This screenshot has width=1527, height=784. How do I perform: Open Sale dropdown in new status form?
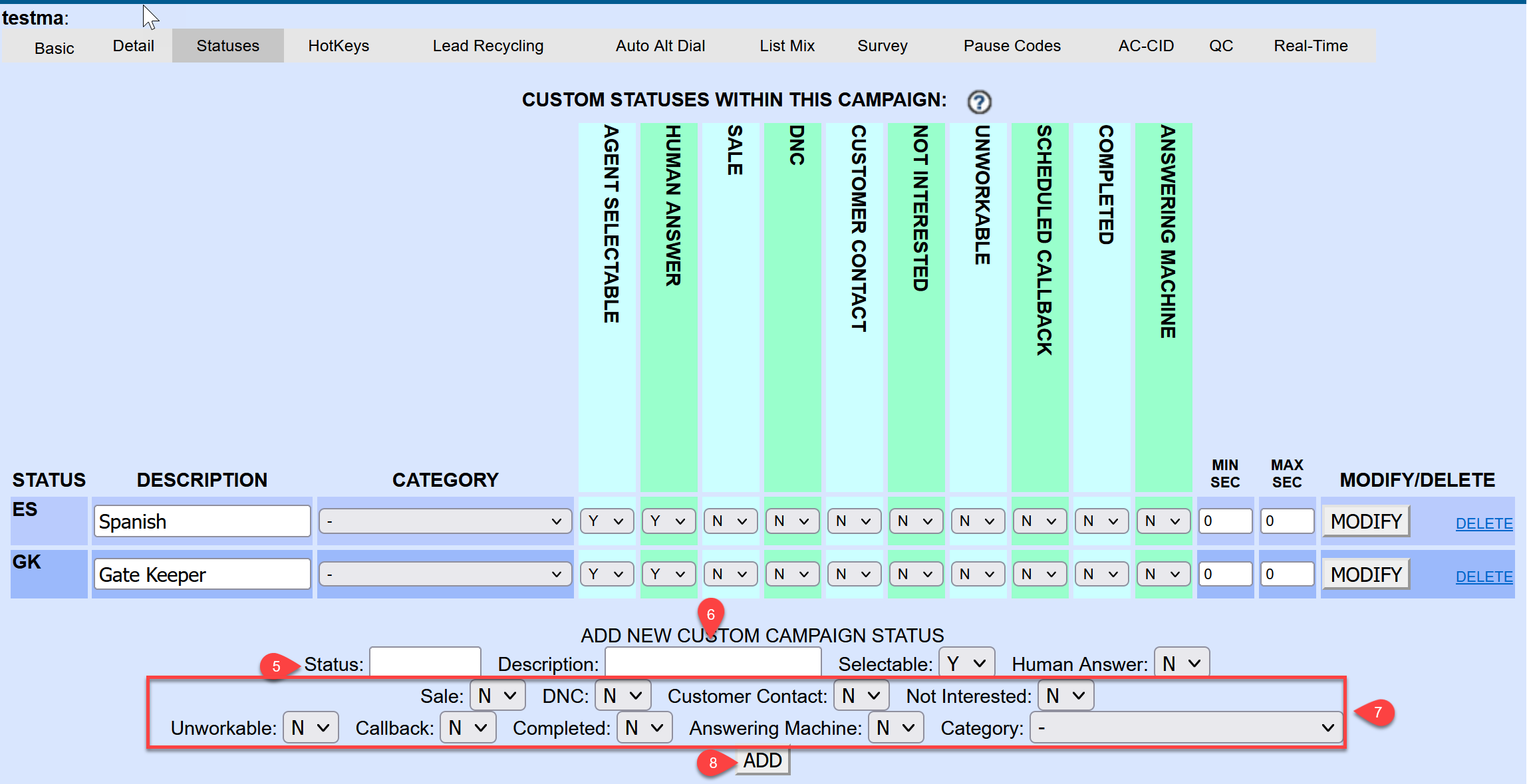[x=497, y=696]
